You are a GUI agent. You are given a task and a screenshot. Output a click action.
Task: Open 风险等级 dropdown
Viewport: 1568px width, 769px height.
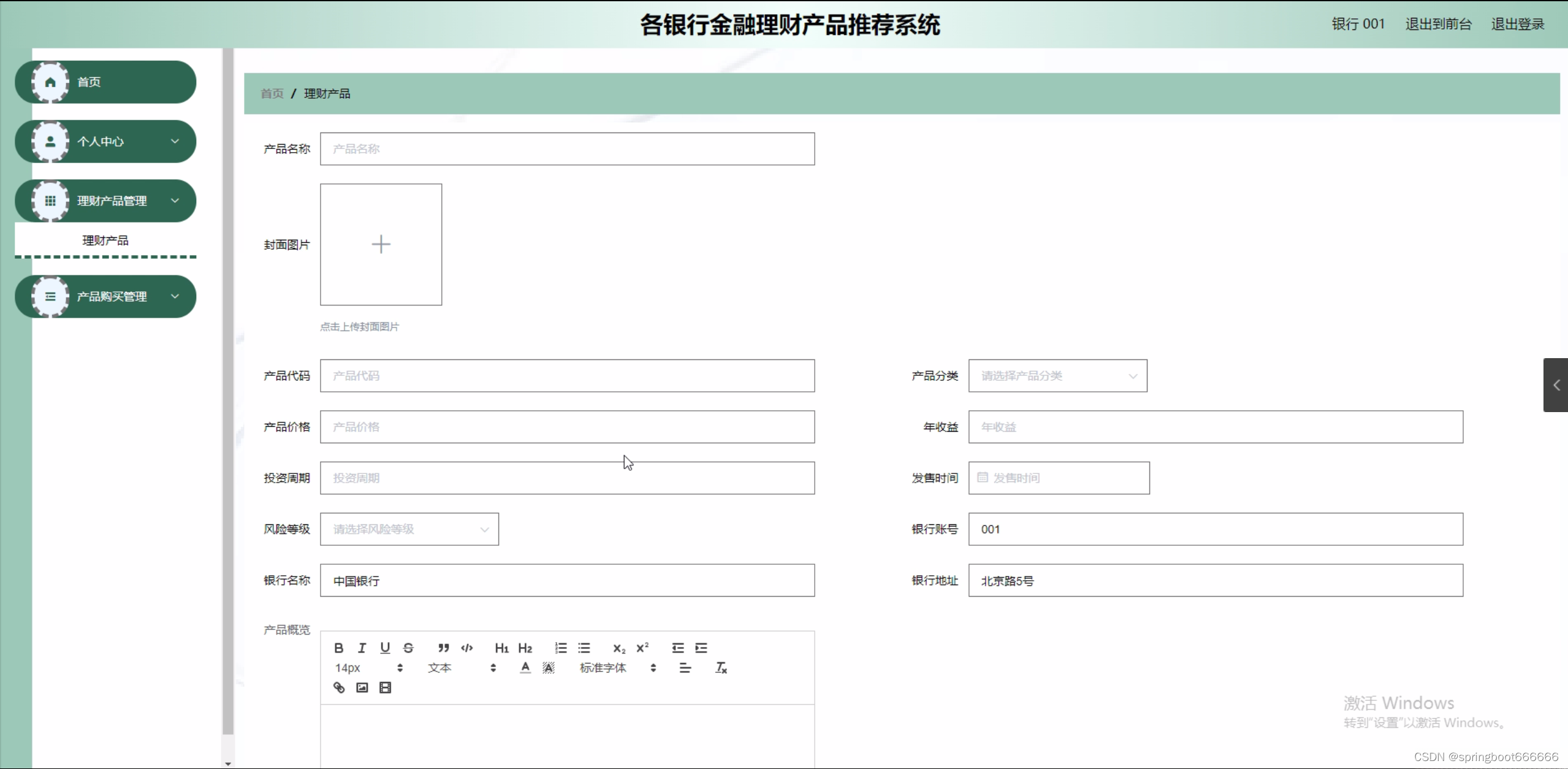tap(409, 529)
